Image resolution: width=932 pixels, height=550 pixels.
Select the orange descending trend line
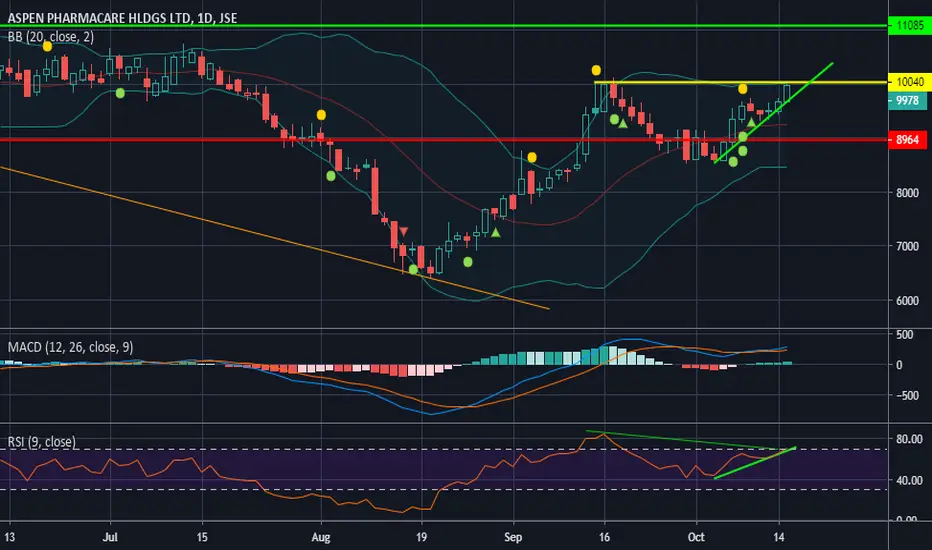click(273, 238)
